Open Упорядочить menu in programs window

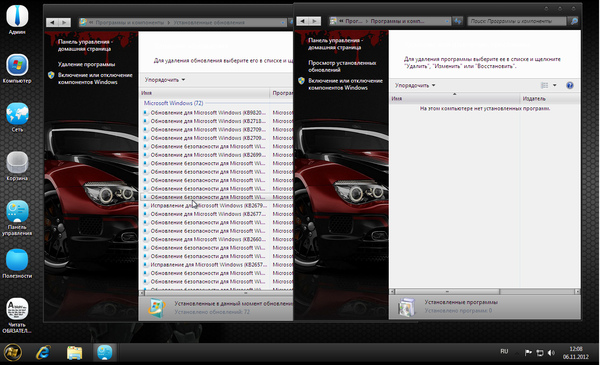pos(415,85)
